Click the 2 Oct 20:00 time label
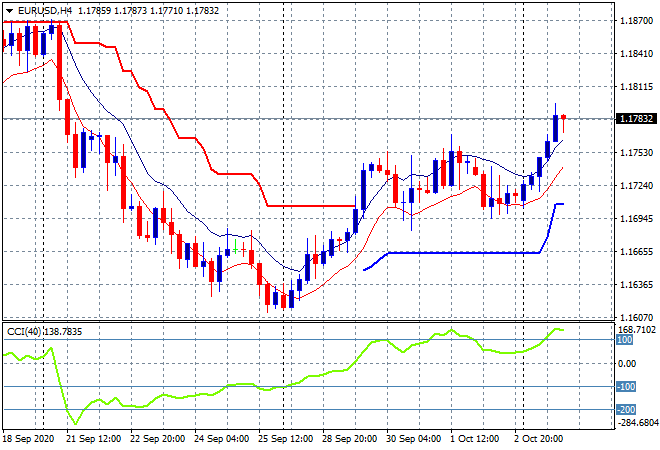The width and height of the screenshot is (660, 450). click(x=538, y=439)
